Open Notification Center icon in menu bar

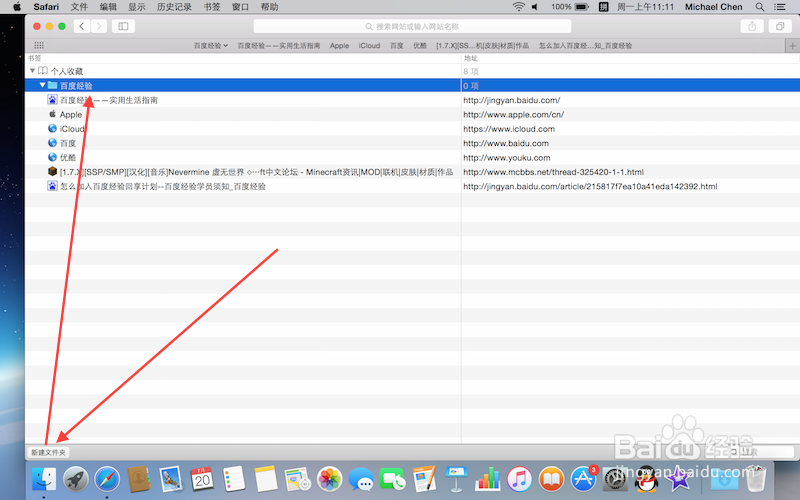[780, 7]
